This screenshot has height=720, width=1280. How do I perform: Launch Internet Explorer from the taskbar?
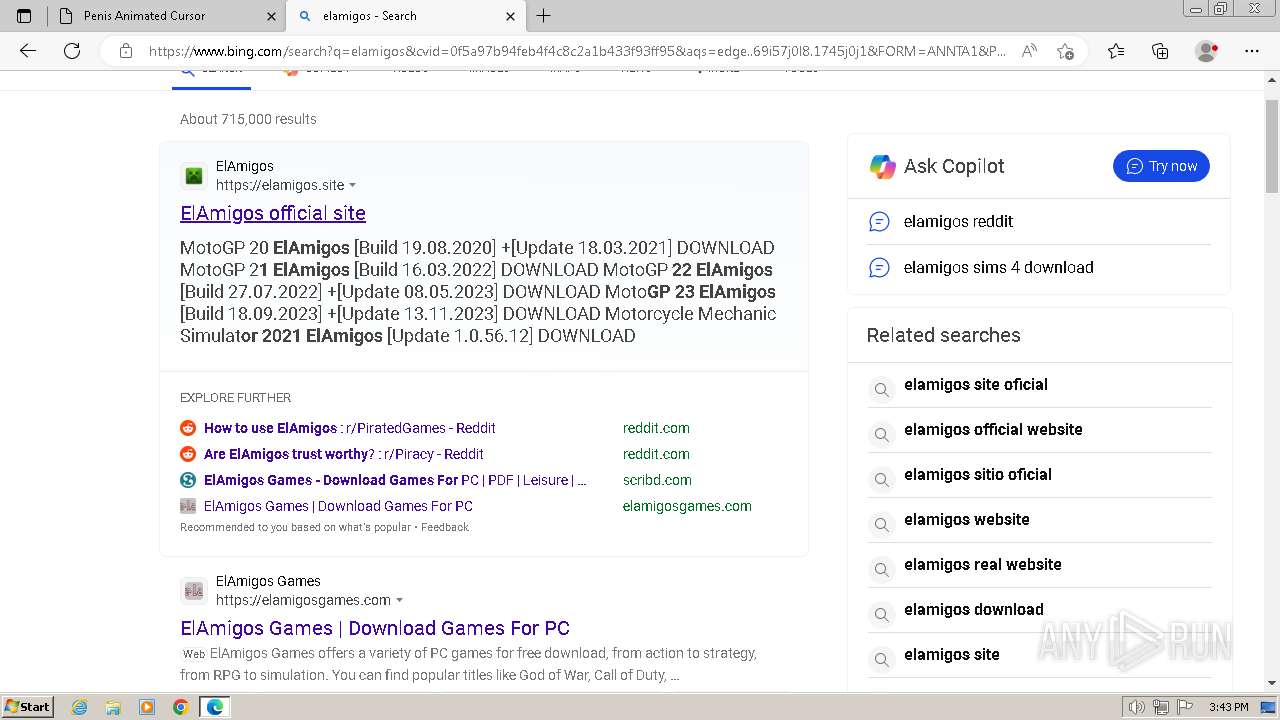point(79,707)
